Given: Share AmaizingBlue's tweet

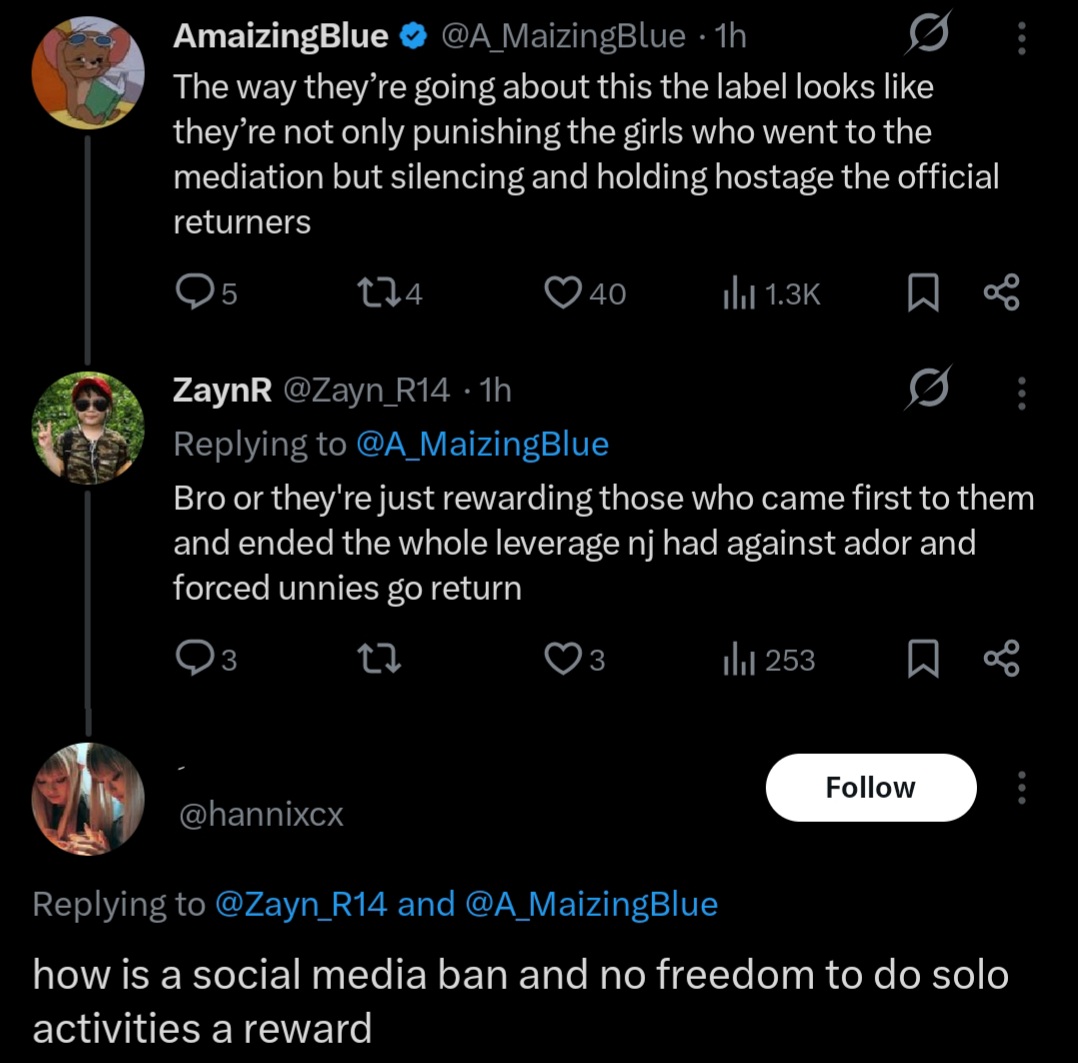Looking at the screenshot, I should [1001, 293].
